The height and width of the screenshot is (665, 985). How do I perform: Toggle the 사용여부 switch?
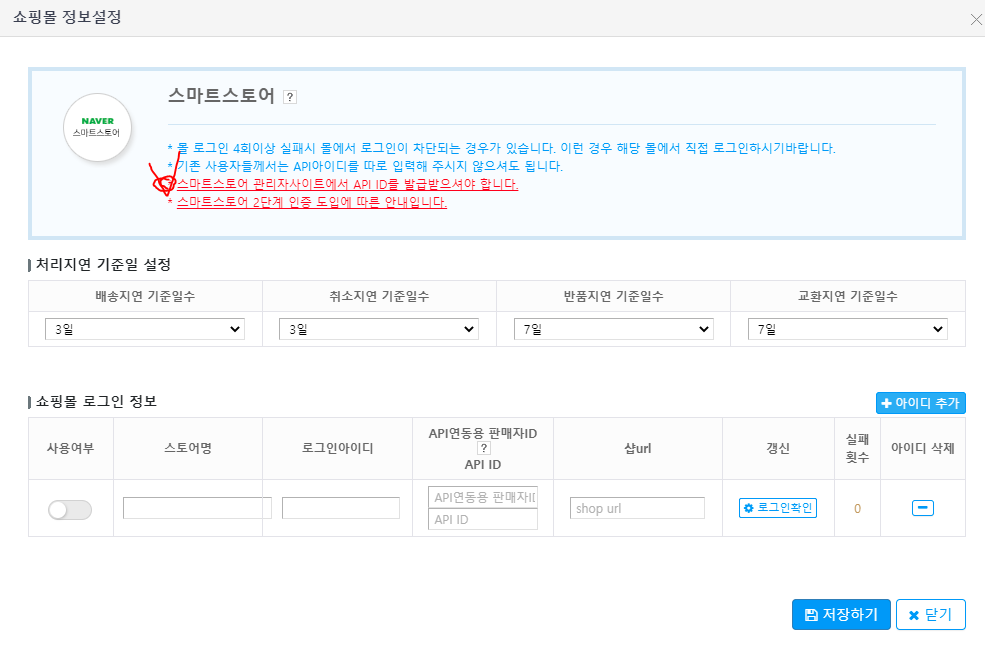click(70, 509)
